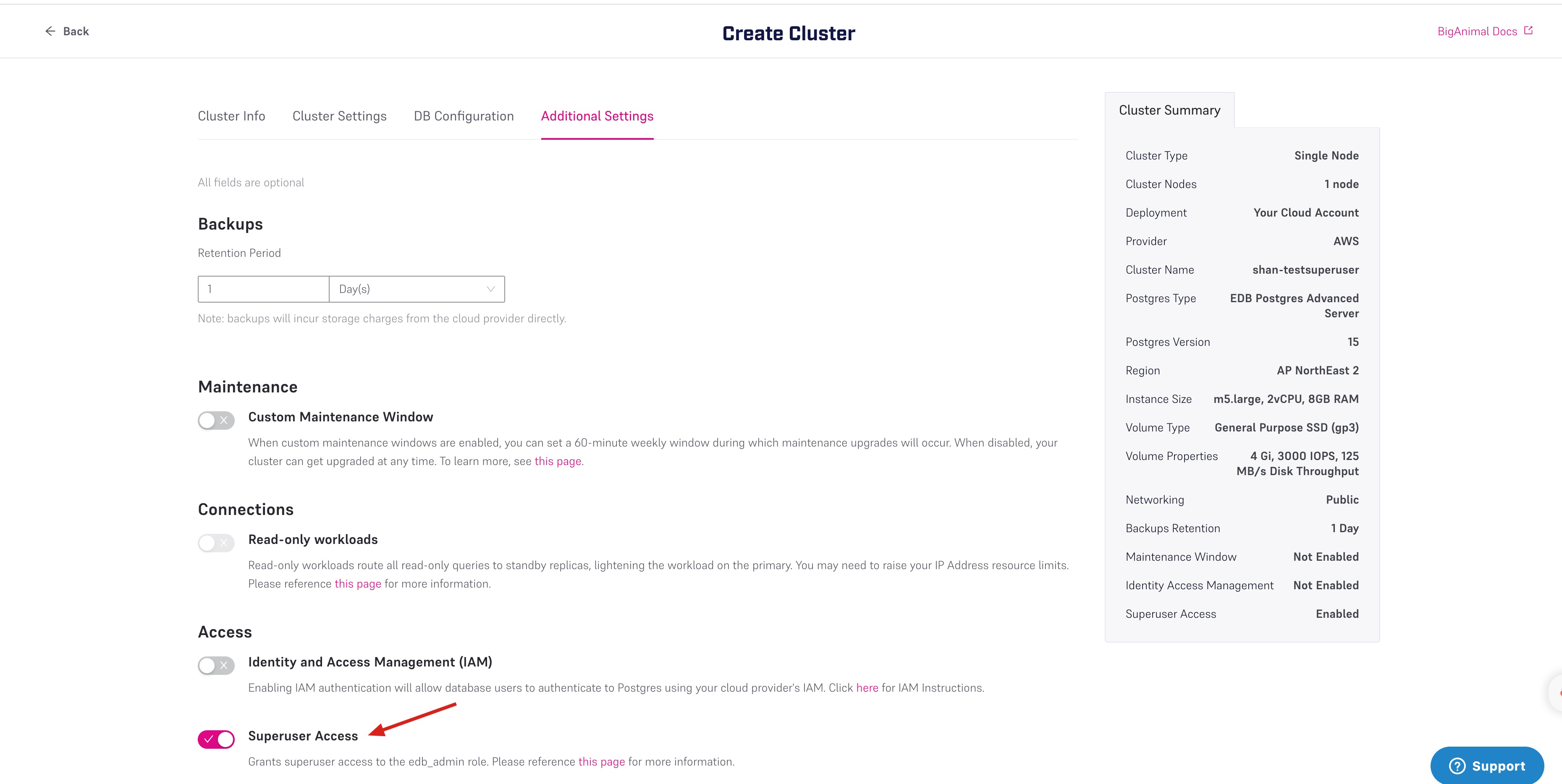The height and width of the screenshot is (784, 1562).
Task: Click the 'm5.large, 2vCPU, 8GB RAM' value
Action: click(x=1285, y=399)
